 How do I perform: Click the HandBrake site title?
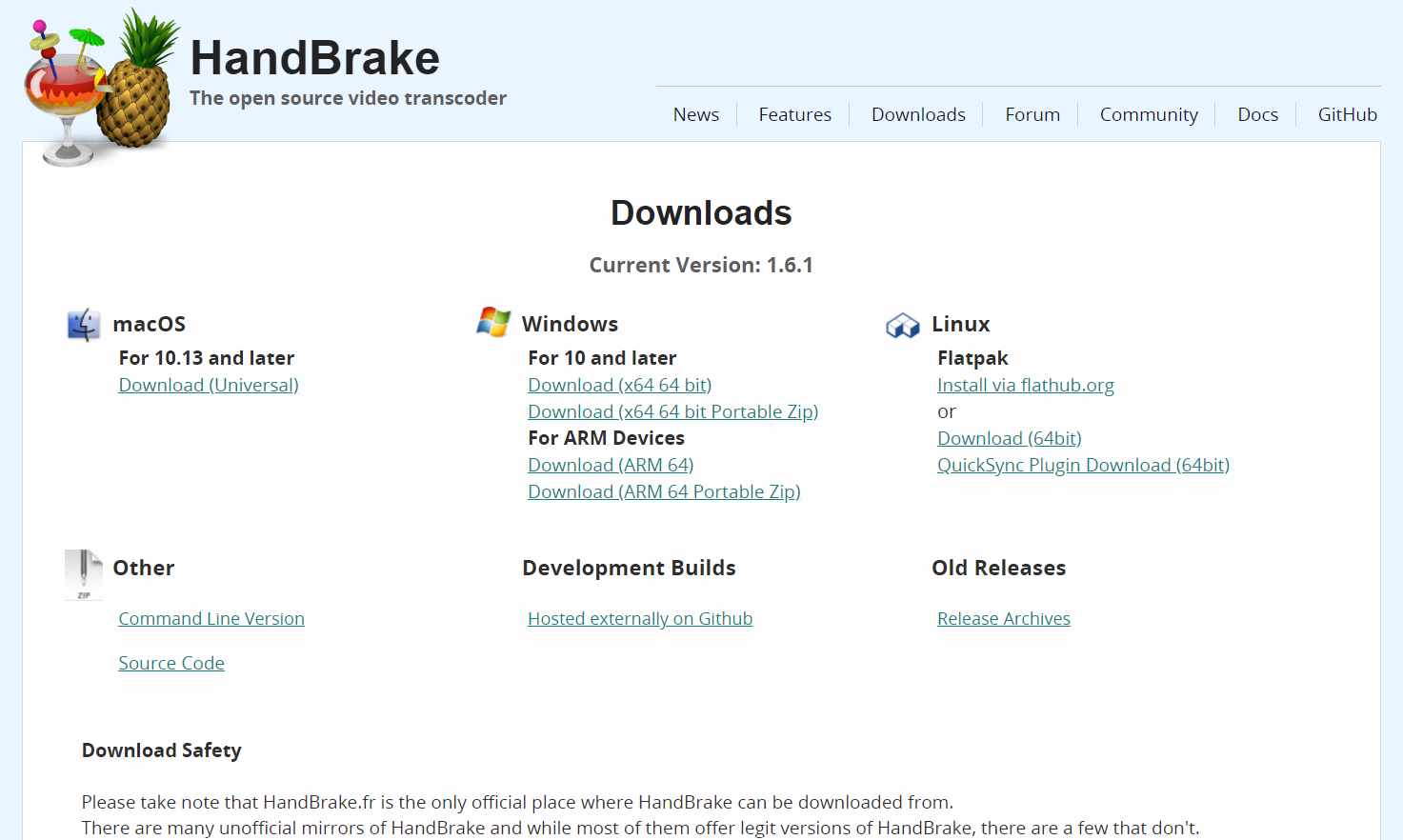pyautogui.click(x=315, y=57)
